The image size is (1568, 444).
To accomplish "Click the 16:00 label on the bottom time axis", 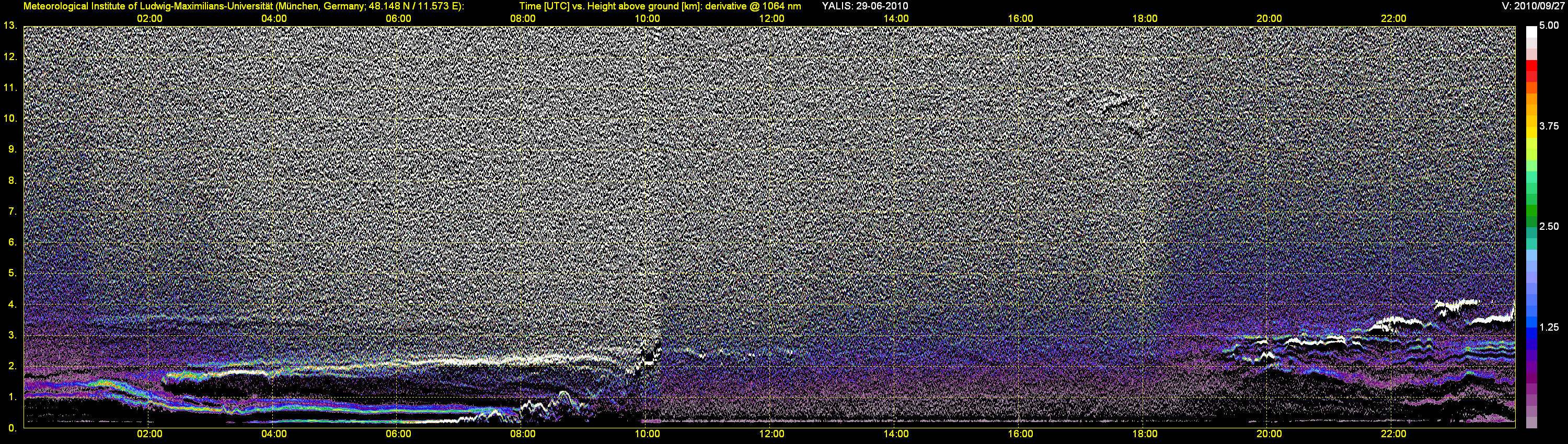I will tap(1020, 434).
